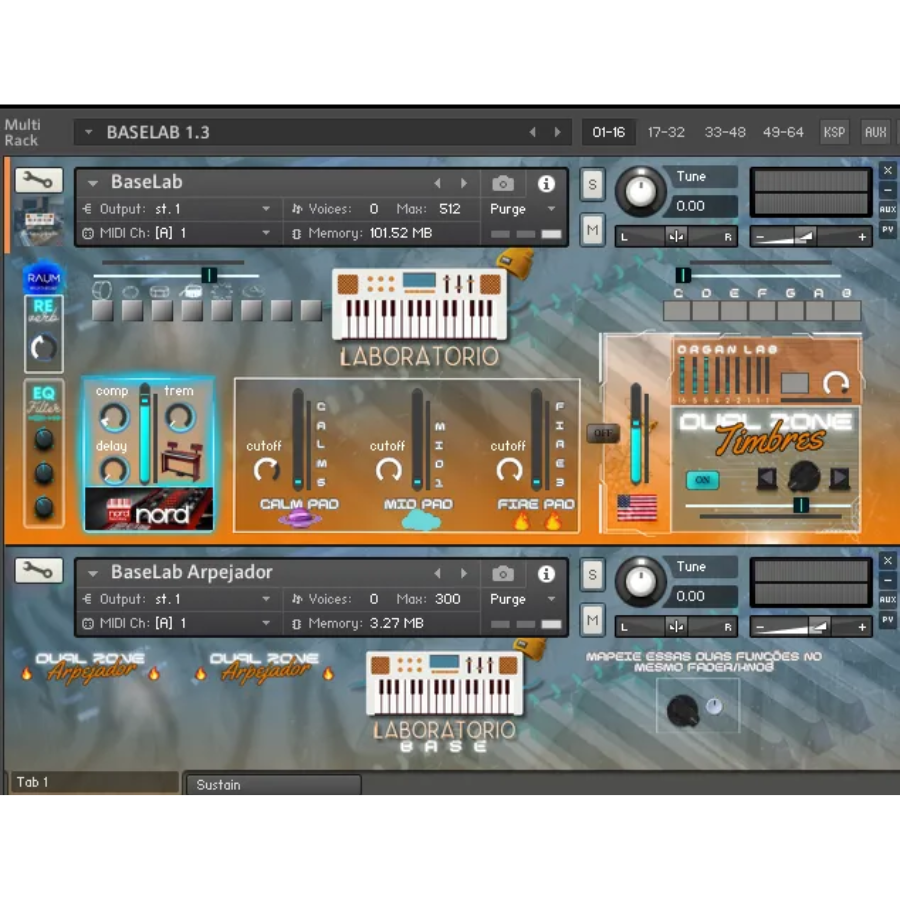This screenshot has width=900, height=900.
Task: Click the Nord keyboard image
Action: tap(149, 509)
